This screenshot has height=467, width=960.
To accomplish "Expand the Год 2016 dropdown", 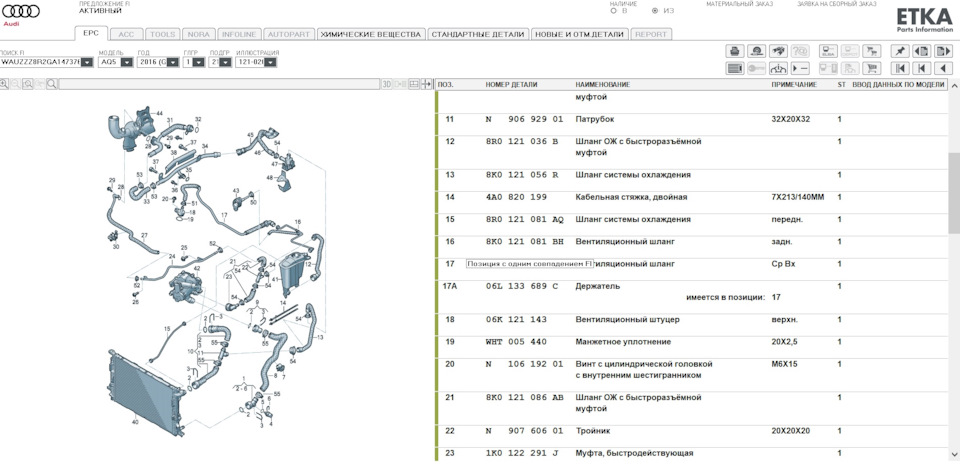I will pyautogui.click(x=173, y=62).
